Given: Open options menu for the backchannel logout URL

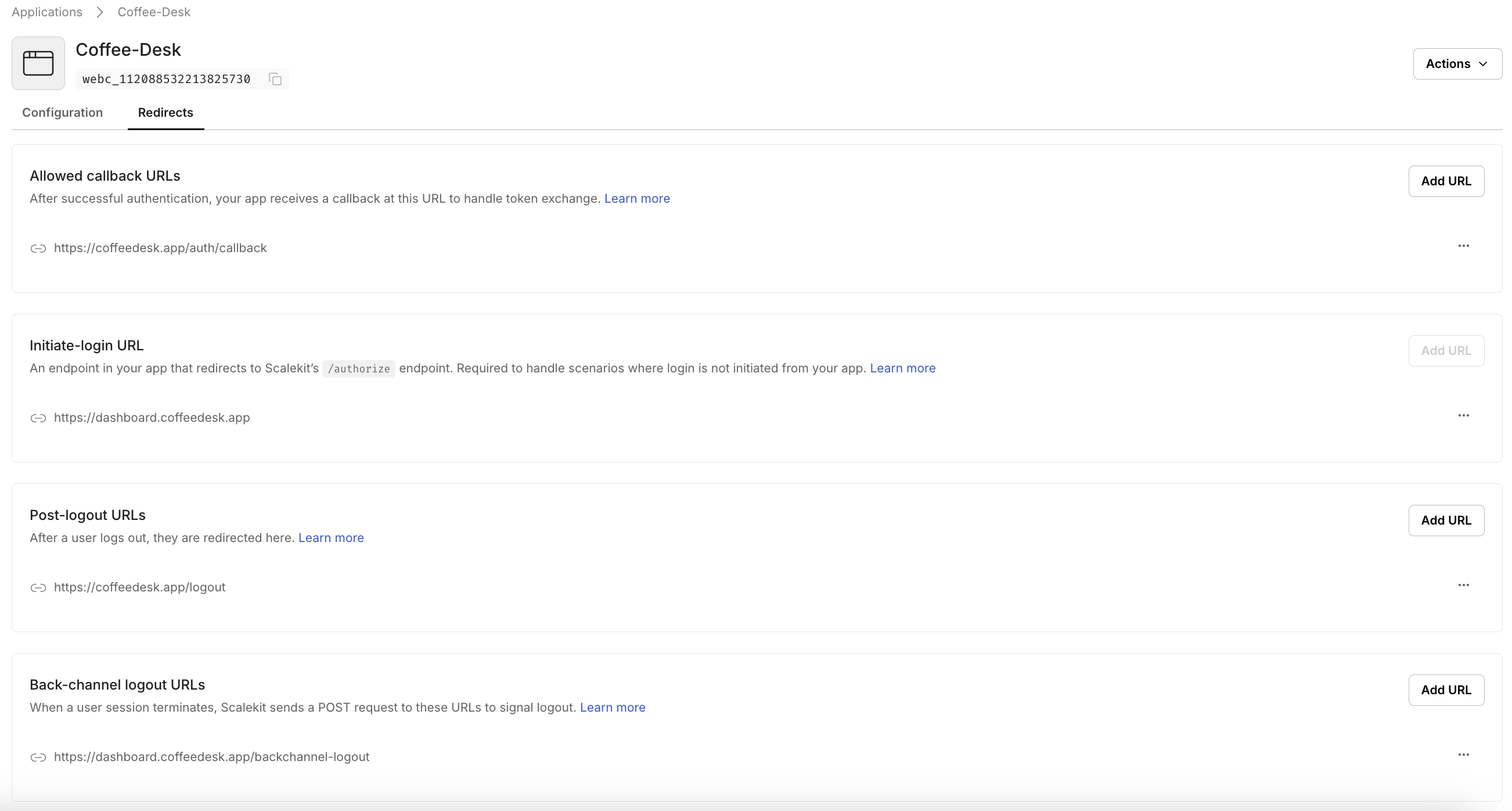Looking at the screenshot, I should 1464,755.
